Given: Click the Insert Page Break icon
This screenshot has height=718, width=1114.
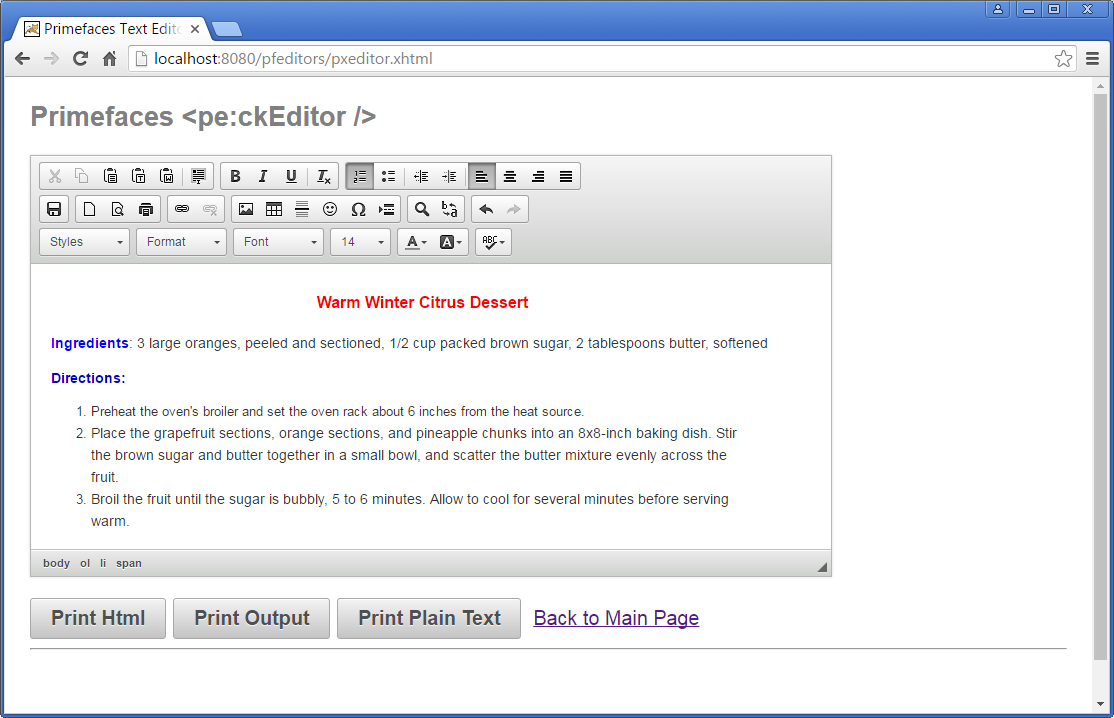Looking at the screenshot, I should (386, 209).
